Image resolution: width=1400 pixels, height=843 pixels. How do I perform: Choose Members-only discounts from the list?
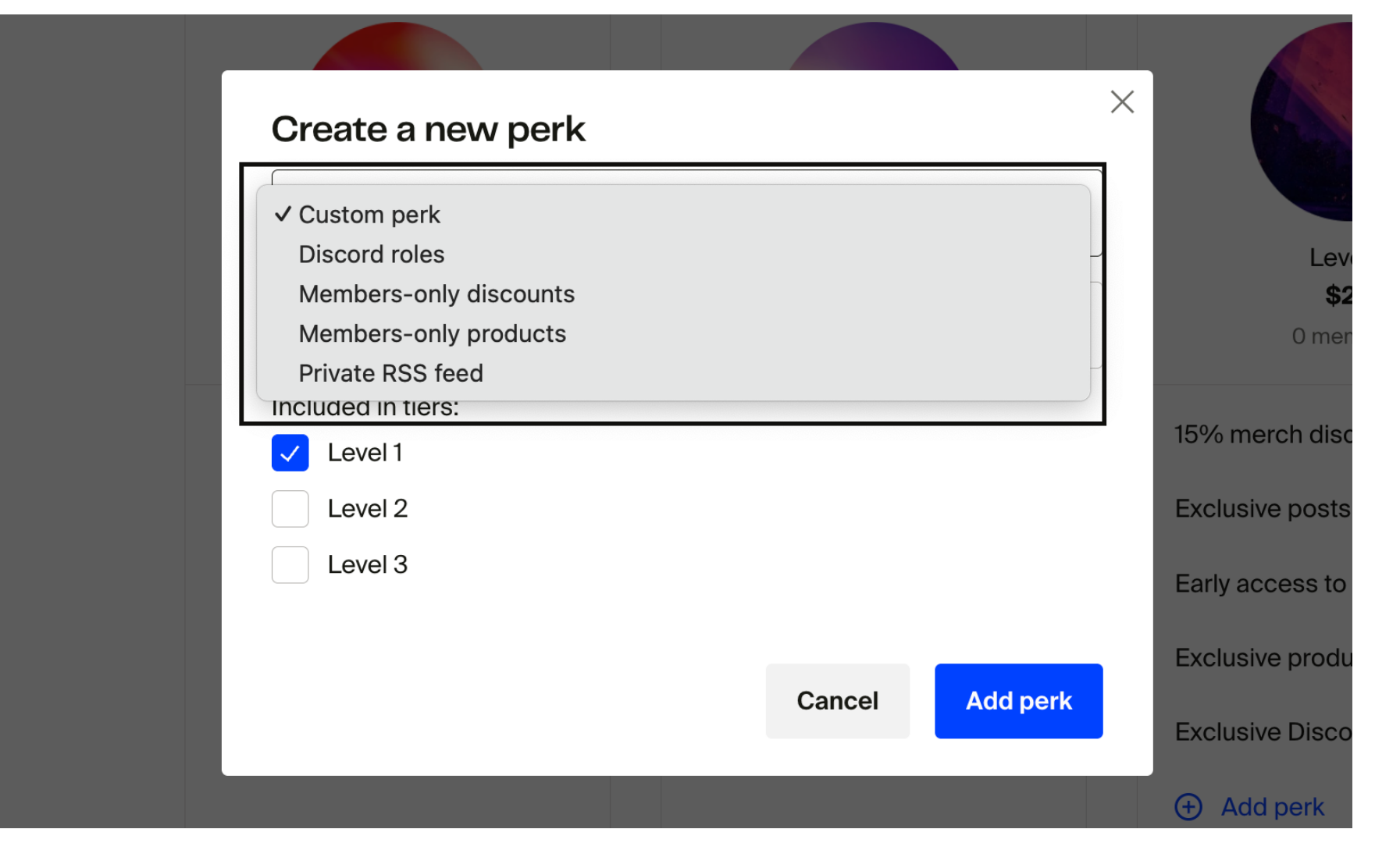(436, 293)
